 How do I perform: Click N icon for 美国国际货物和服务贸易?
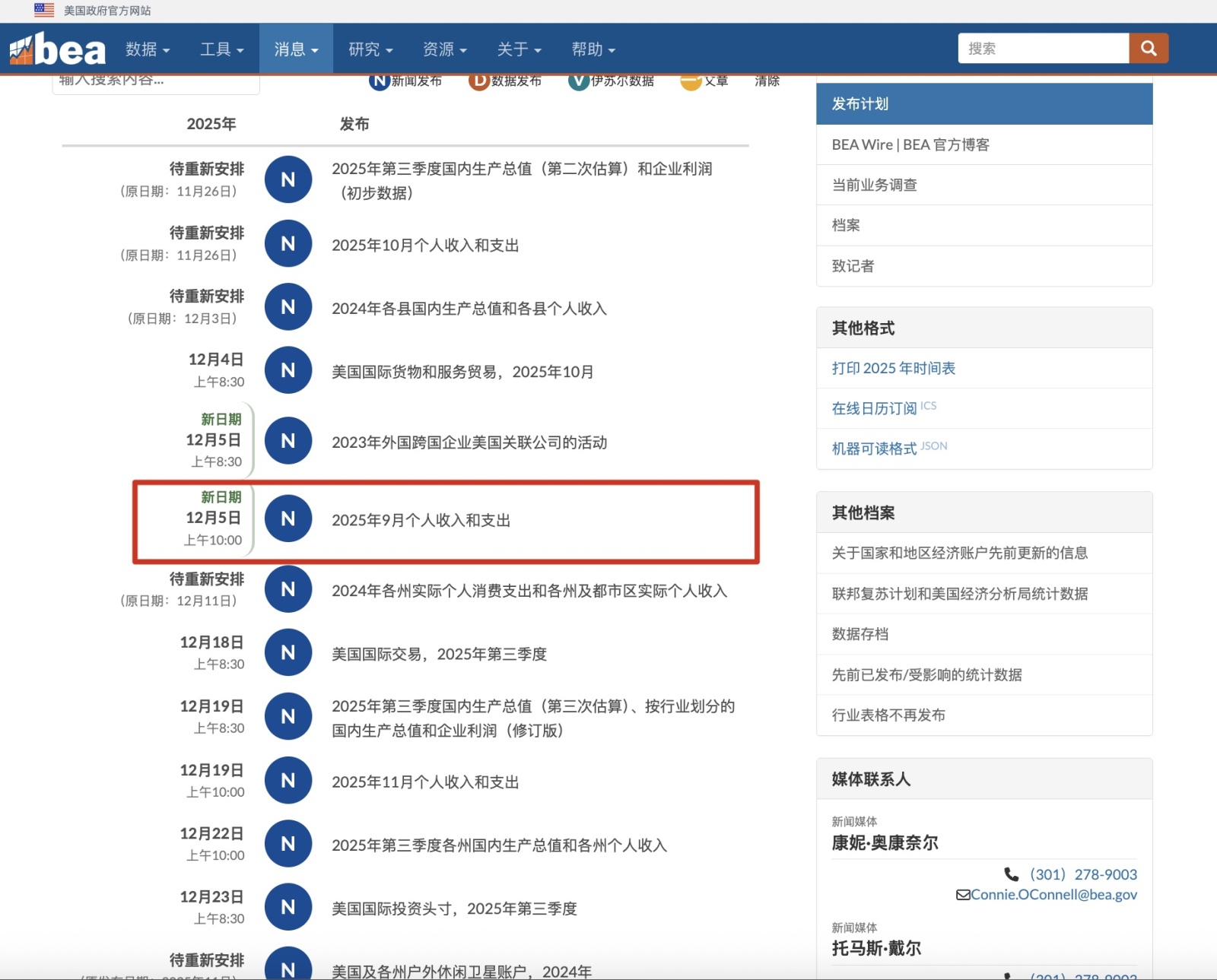(288, 370)
